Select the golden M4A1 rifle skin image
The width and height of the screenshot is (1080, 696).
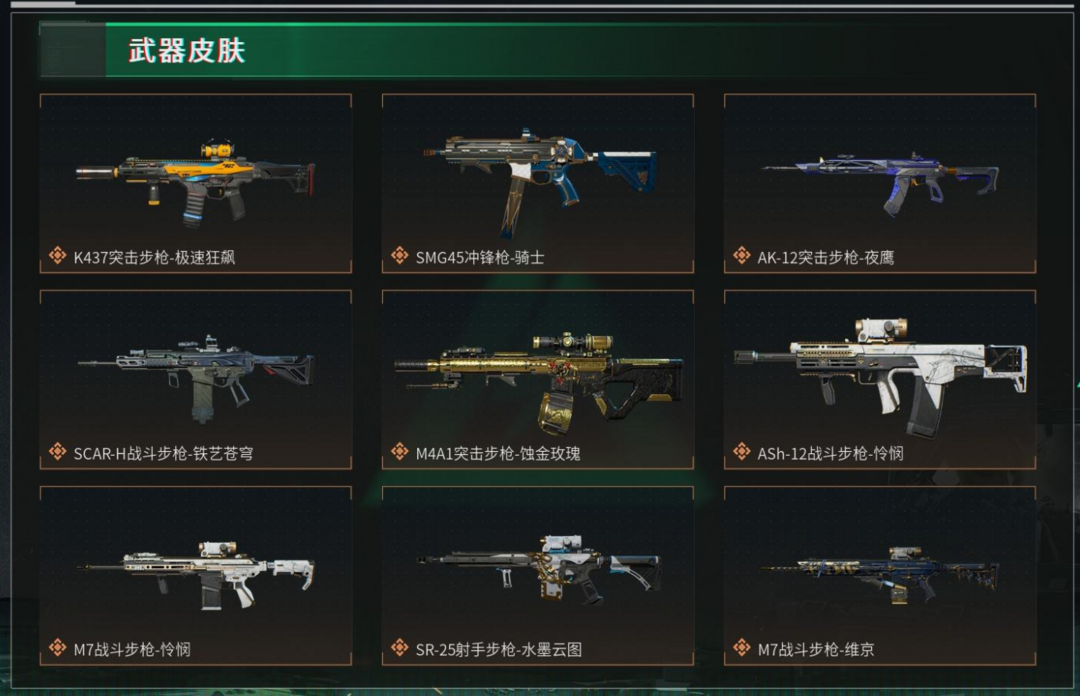(539, 382)
